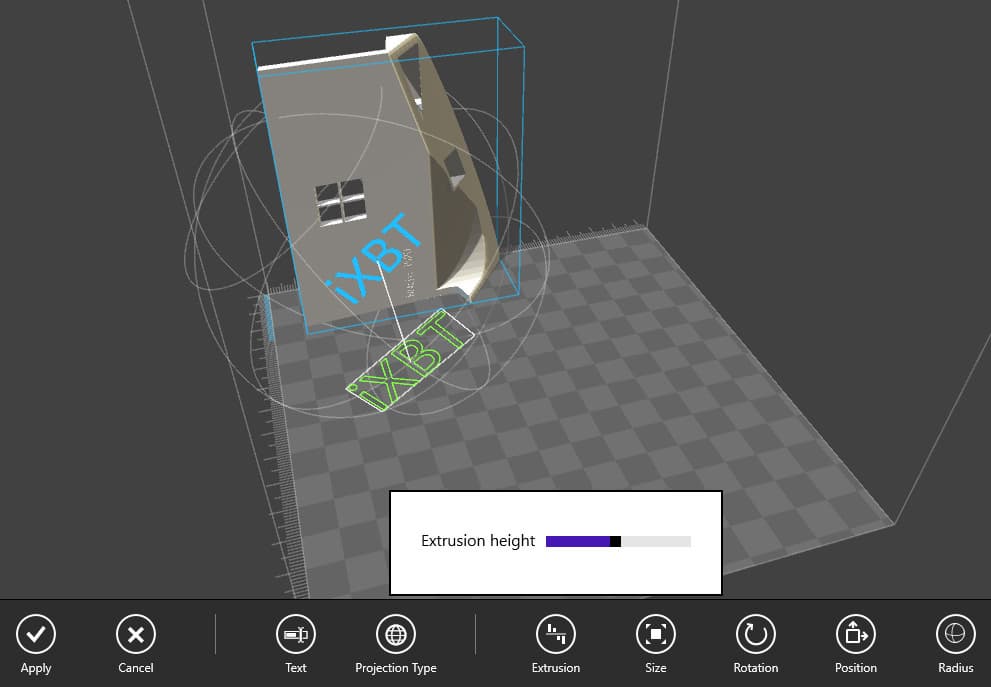Click the window cutout on the model
991x687 pixels.
(341, 202)
